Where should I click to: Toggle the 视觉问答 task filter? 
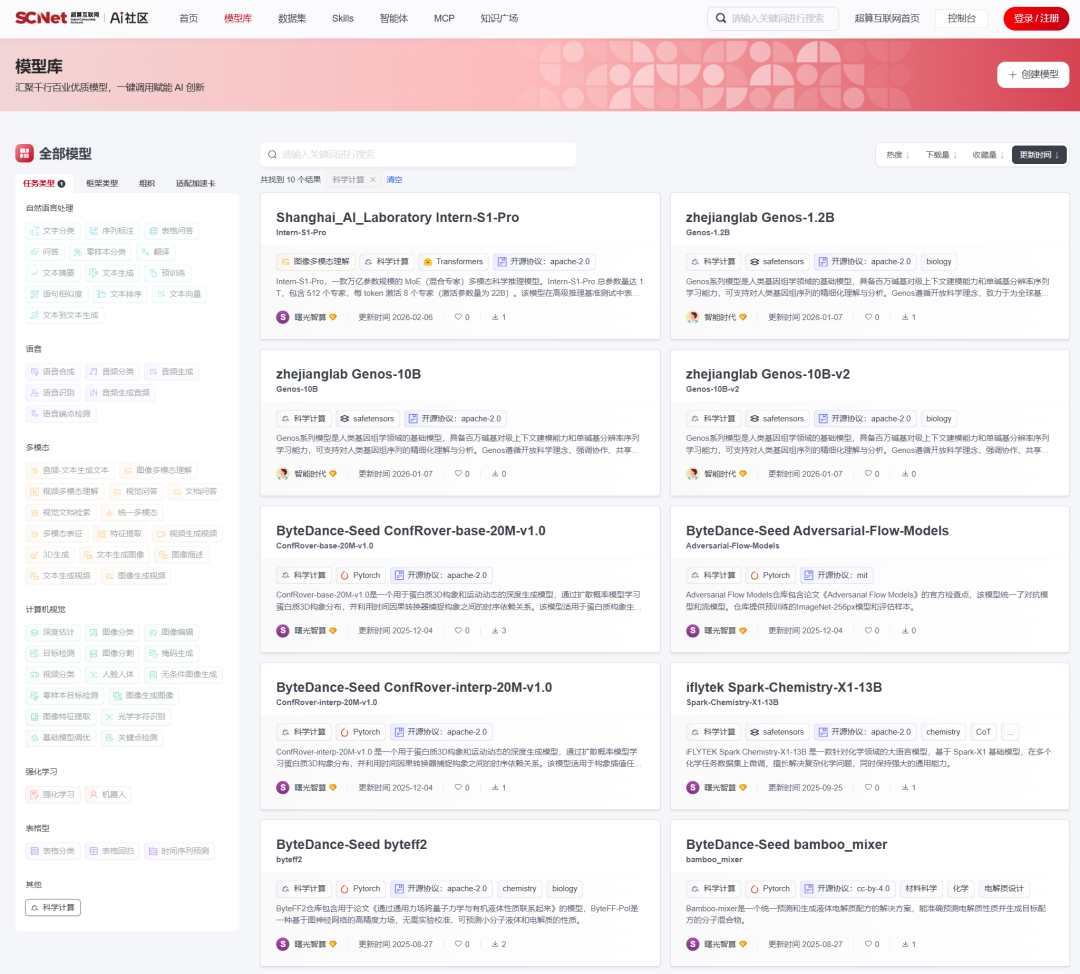136,492
